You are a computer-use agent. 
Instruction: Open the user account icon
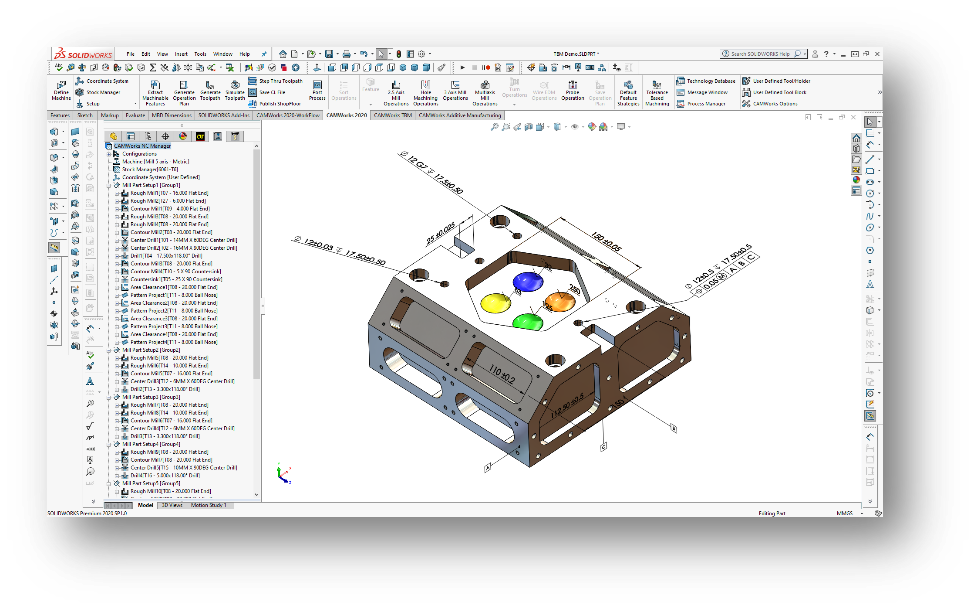coord(815,54)
